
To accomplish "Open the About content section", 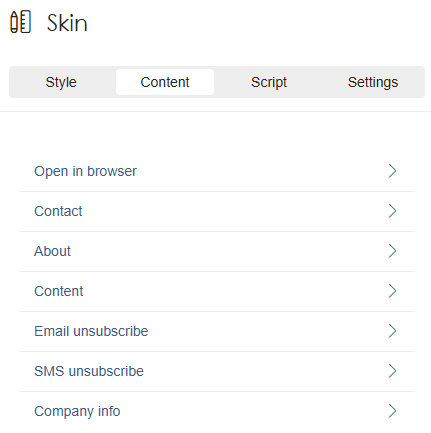I will pyautogui.click(x=217, y=251).
